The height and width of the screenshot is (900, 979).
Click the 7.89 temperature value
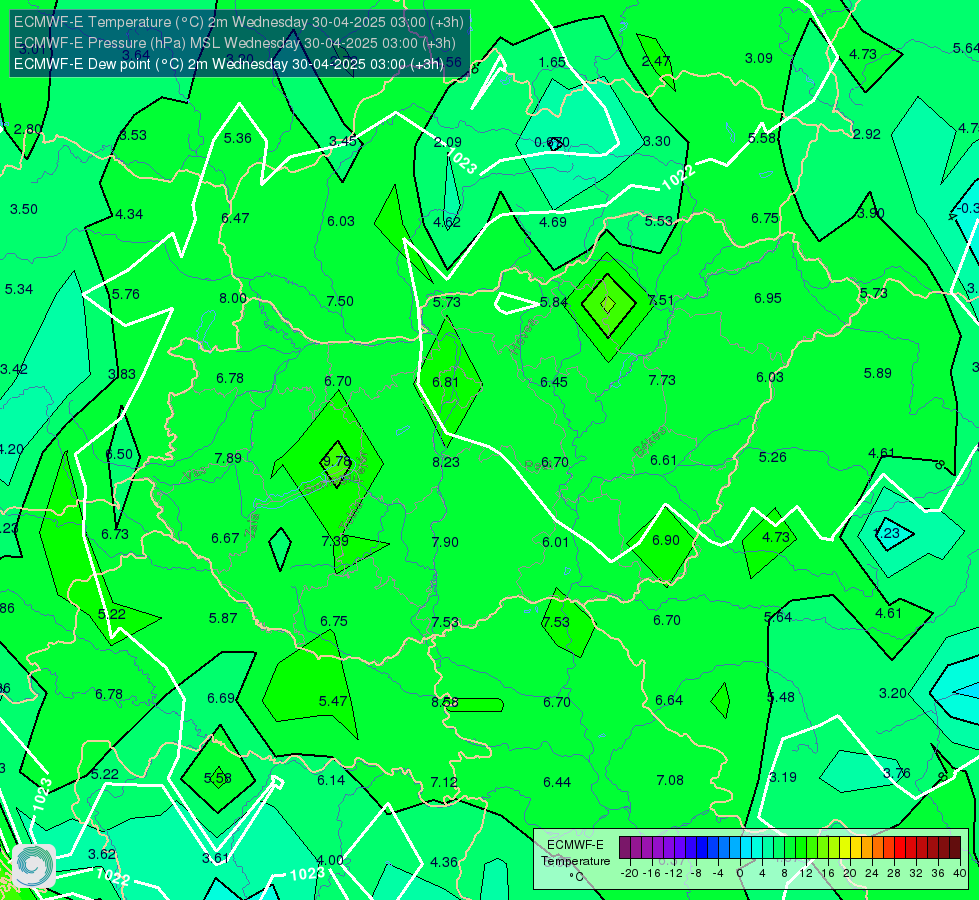(228, 458)
